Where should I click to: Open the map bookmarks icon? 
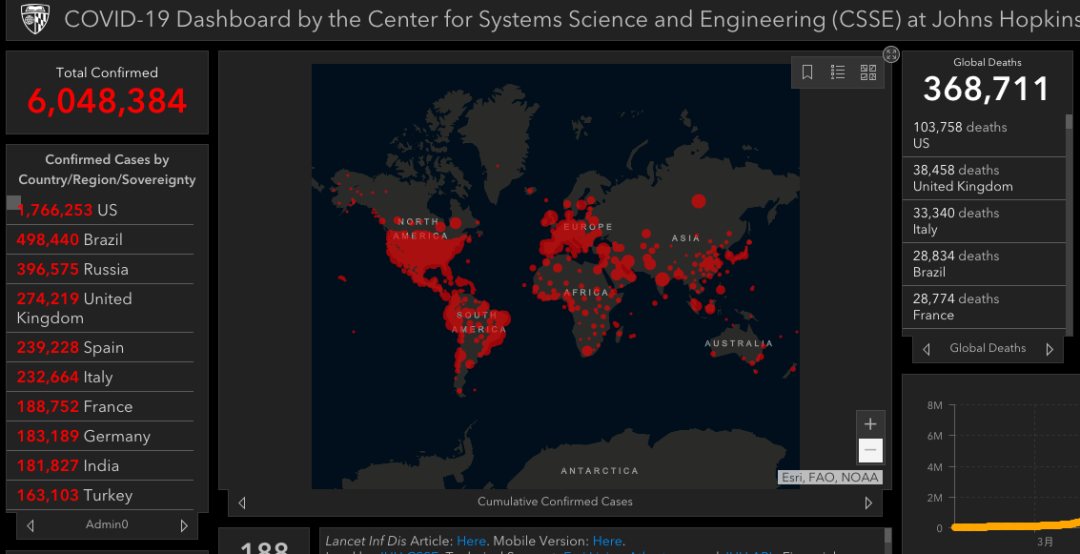[807, 72]
